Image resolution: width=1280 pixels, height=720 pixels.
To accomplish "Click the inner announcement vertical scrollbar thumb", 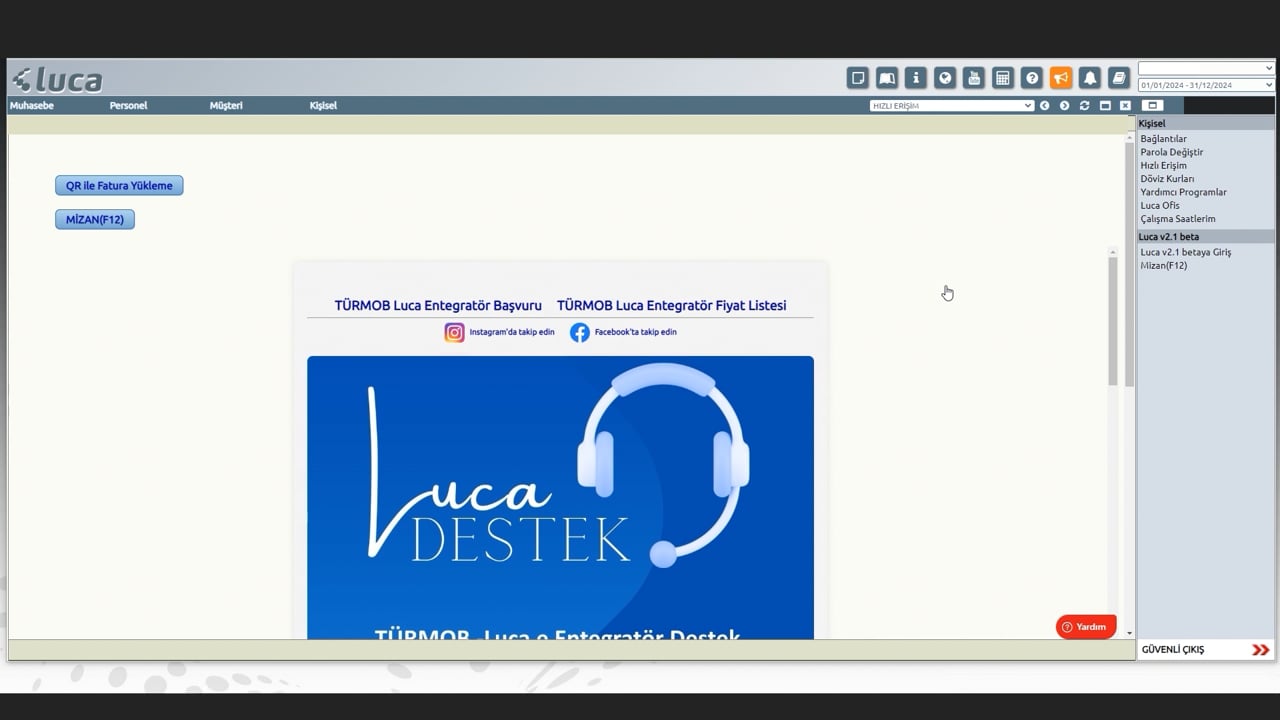I will tap(1113, 320).
